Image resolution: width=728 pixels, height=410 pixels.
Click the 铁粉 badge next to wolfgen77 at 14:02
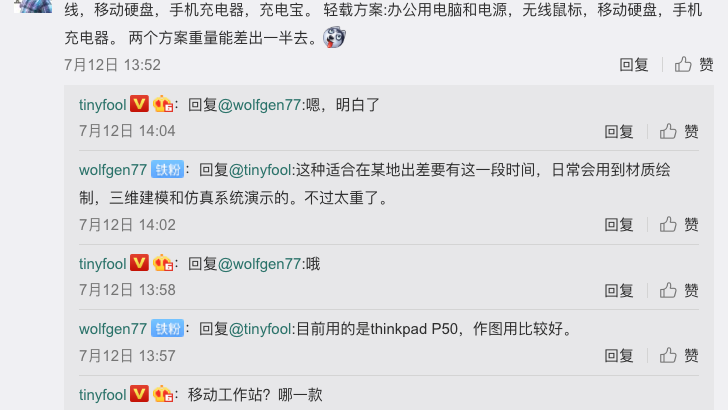167,169
